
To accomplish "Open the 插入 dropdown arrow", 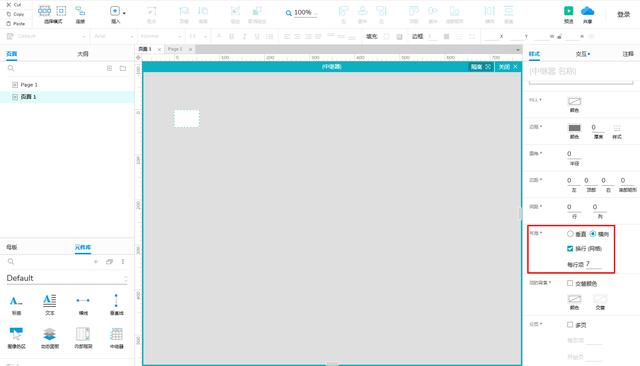I will (x=124, y=13).
